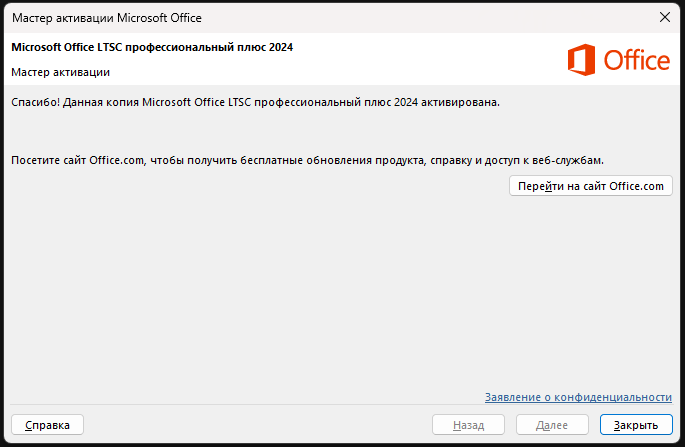Click the "Справка" help button

point(47,425)
